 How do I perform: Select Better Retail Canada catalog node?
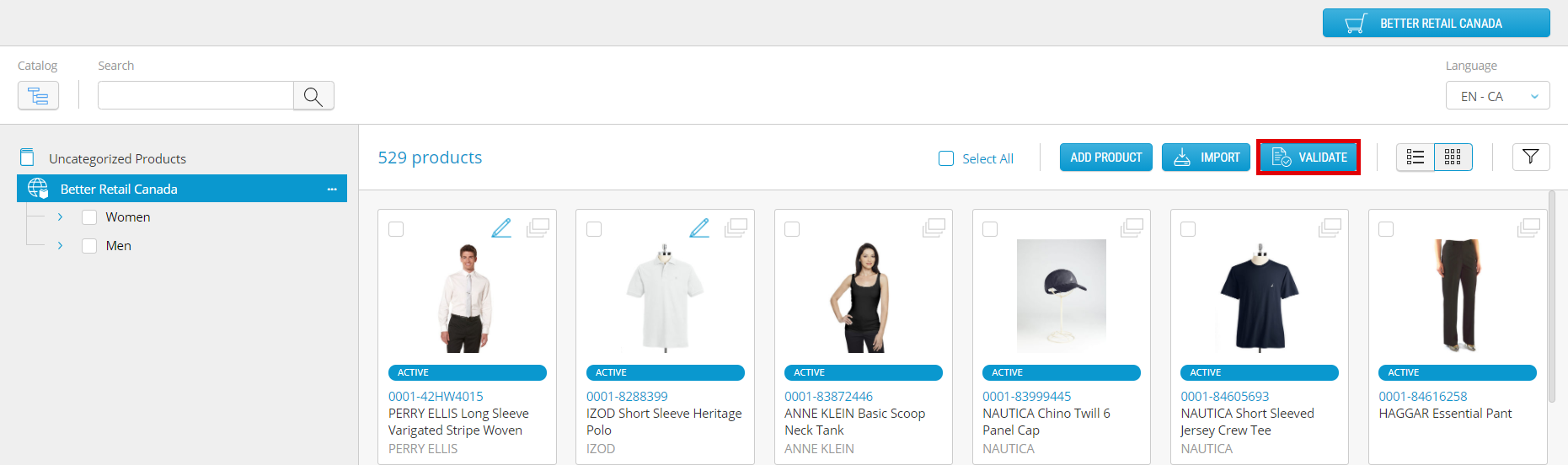point(119,190)
